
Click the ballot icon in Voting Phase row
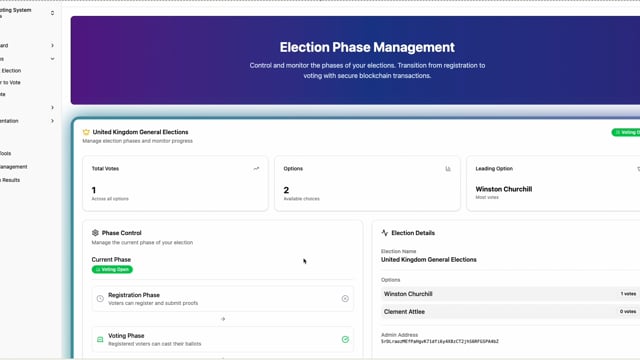click(x=100, y=339)
